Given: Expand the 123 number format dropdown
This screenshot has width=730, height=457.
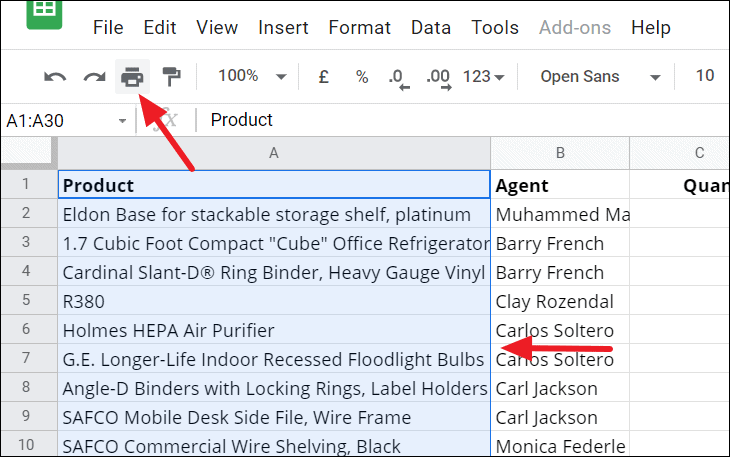Looking at the screenshot, I should (483, 77).
